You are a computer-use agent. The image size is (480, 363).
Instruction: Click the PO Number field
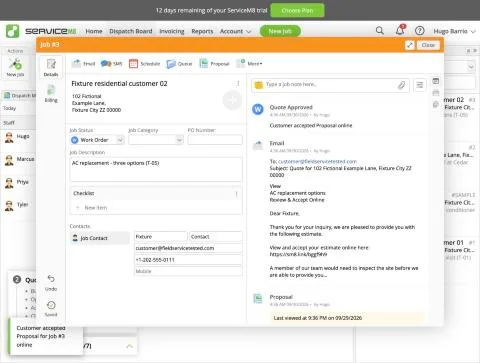[215, 140]
